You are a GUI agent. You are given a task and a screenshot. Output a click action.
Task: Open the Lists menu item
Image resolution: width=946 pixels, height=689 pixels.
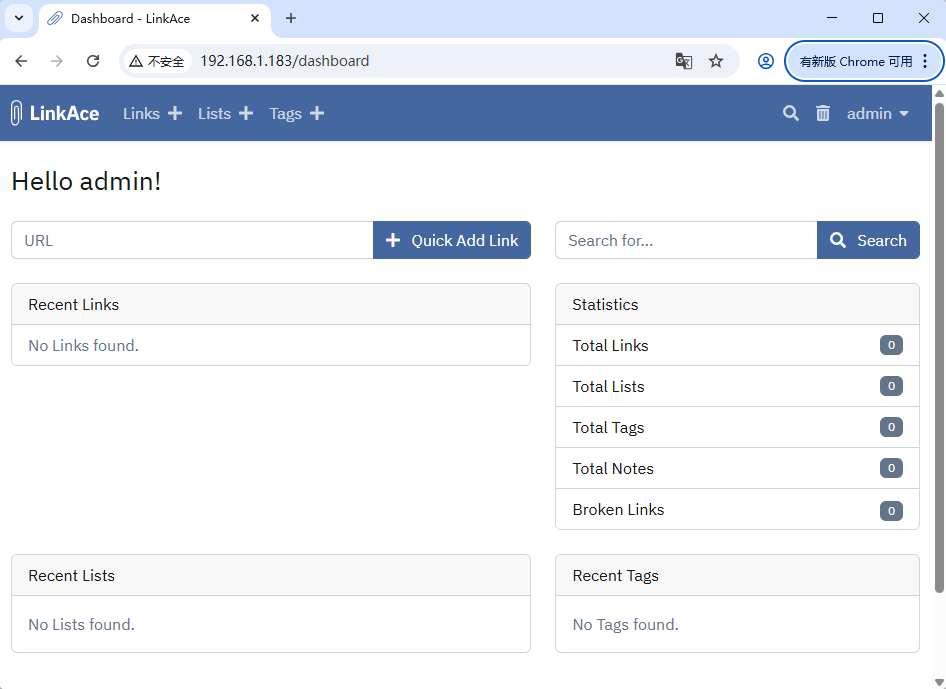[x=214, y=113]
